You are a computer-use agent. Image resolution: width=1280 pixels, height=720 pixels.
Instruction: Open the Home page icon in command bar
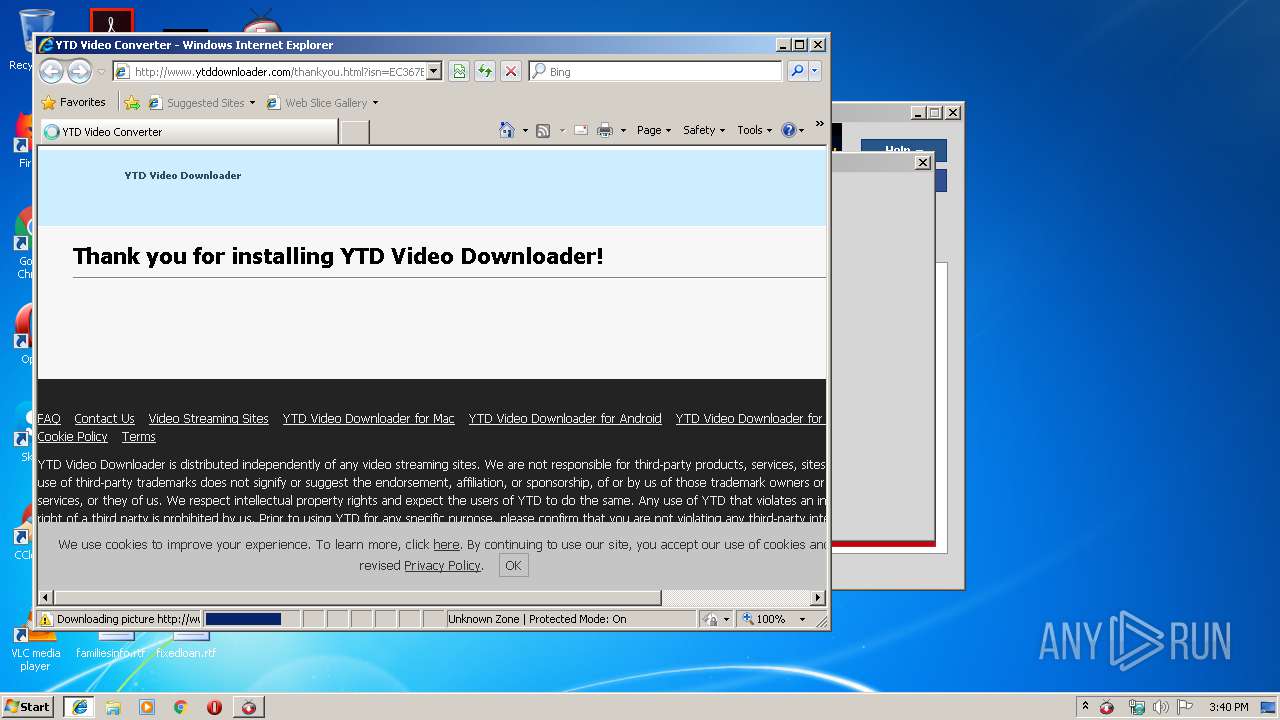click(x=507, y=130)
